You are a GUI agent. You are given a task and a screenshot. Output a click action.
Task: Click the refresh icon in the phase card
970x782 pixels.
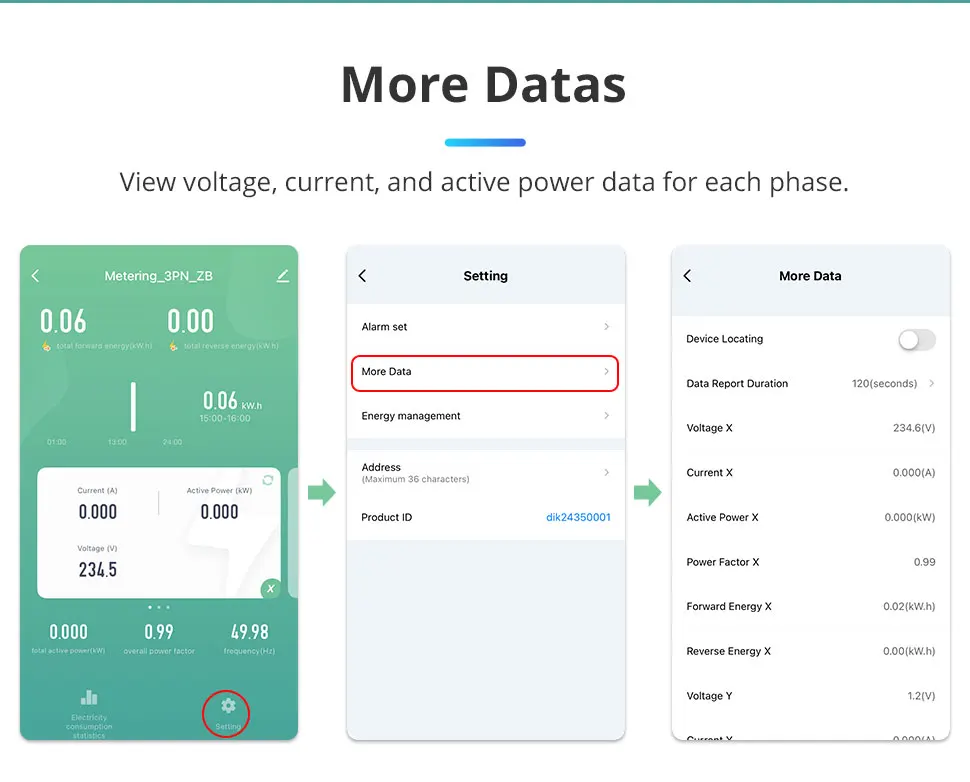(267, 480)
